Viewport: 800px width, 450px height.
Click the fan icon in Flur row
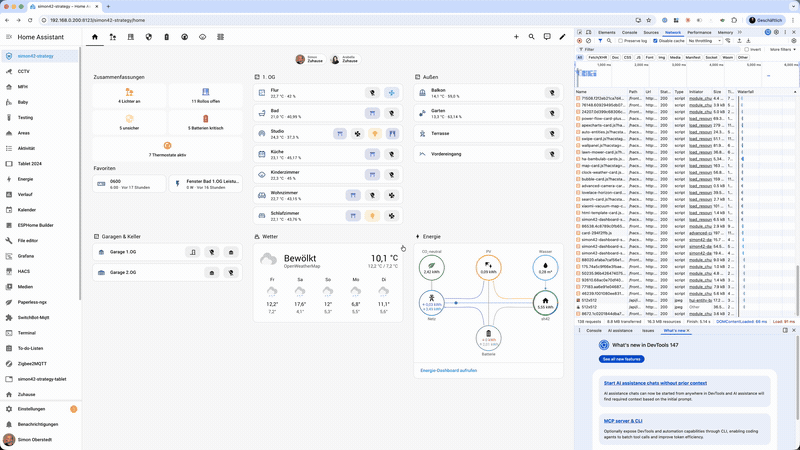(x=391, y=93)
